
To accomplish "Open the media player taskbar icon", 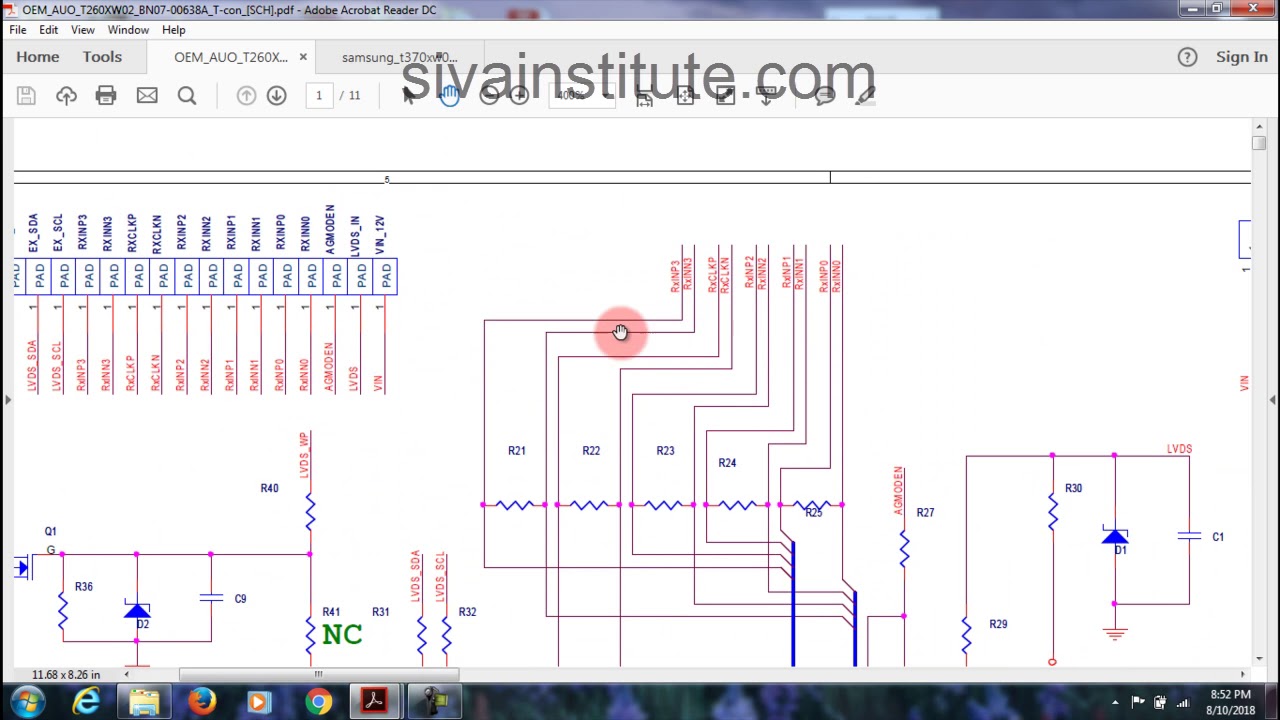I will point(259,702).
